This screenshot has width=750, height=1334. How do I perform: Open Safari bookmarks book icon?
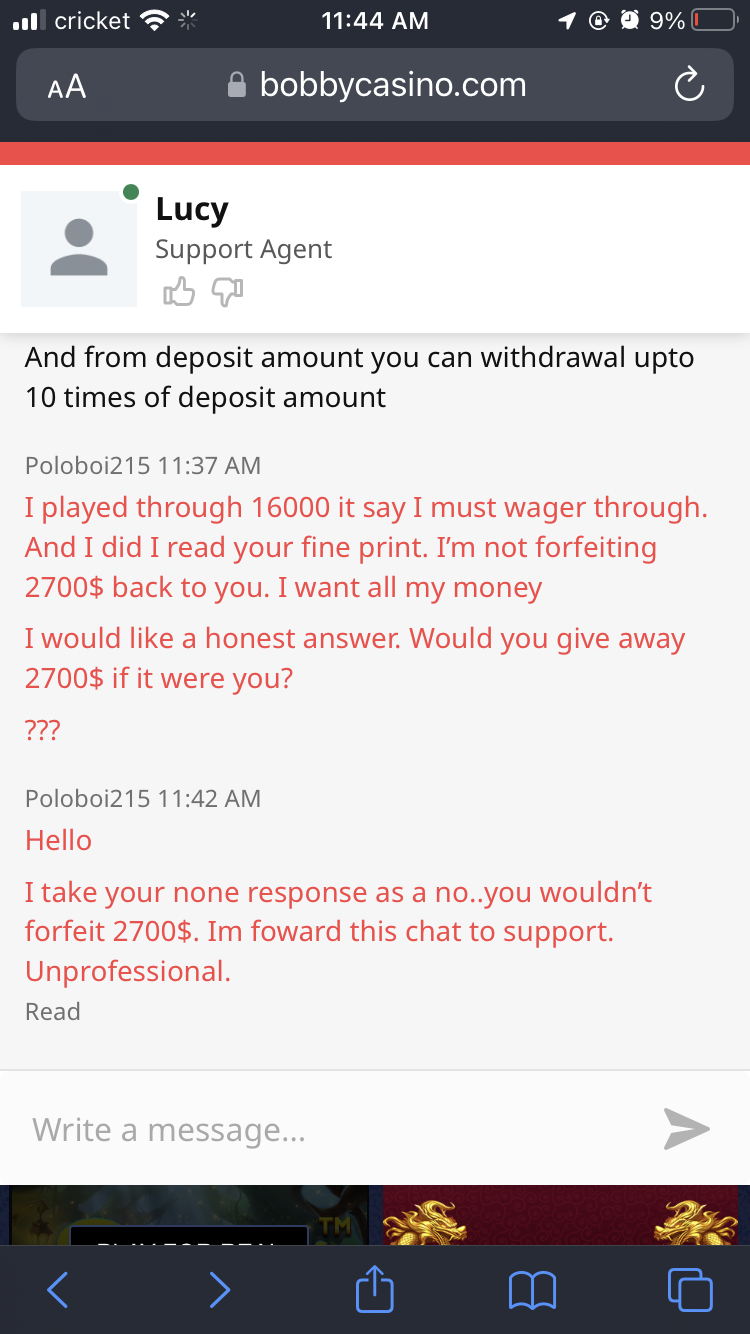[532, 1290]
